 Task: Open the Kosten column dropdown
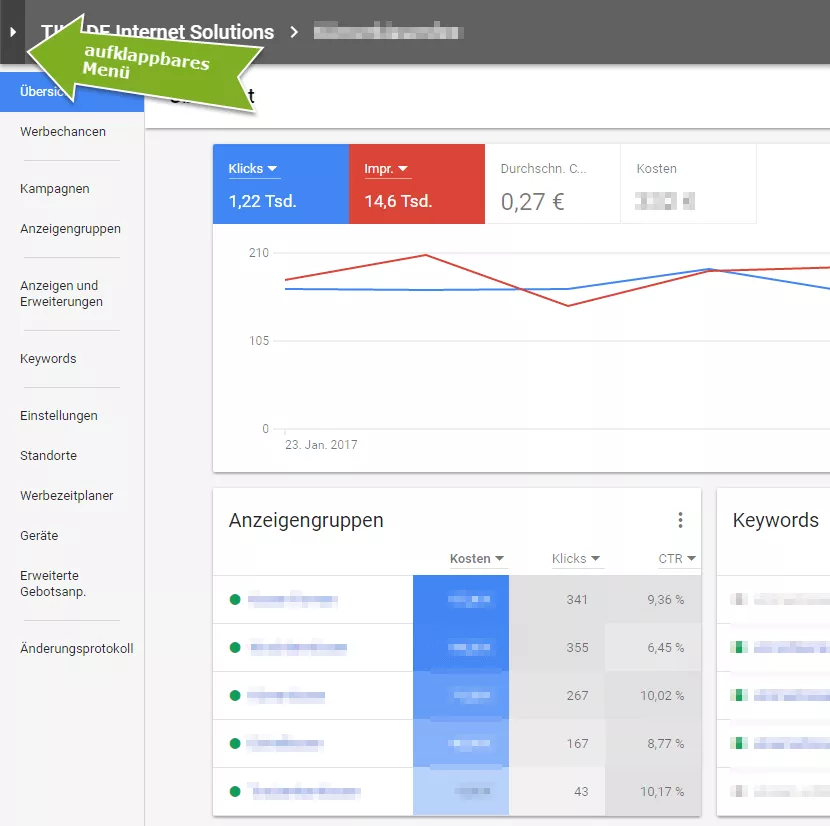tap(477, 559)
